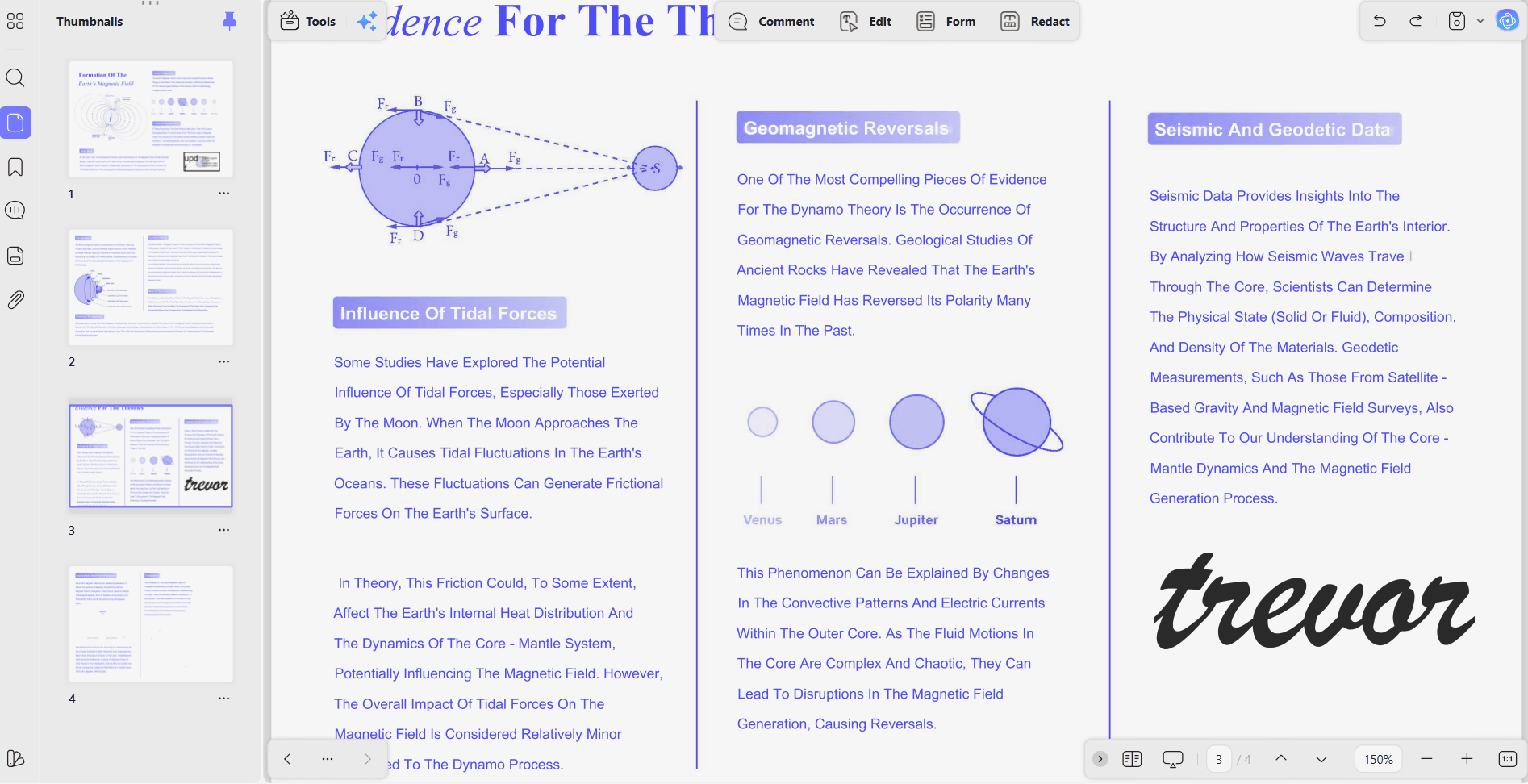Viewport: 1528px width, 784px height.
Task: Select page 4 thumbnail
Action: click(151, 624)
